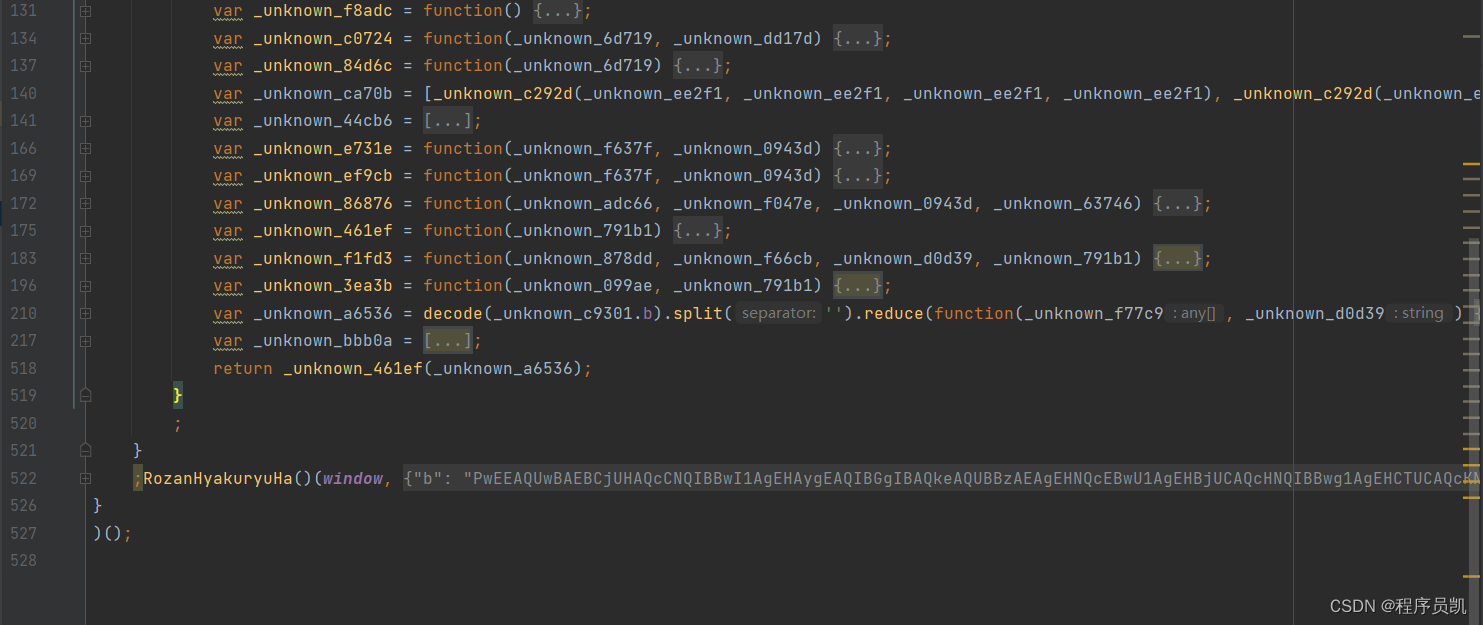The width and height of the screenshot is (1483, 625).
Task: Place cursor on 'decode' function call
Action: click(453, 314)
